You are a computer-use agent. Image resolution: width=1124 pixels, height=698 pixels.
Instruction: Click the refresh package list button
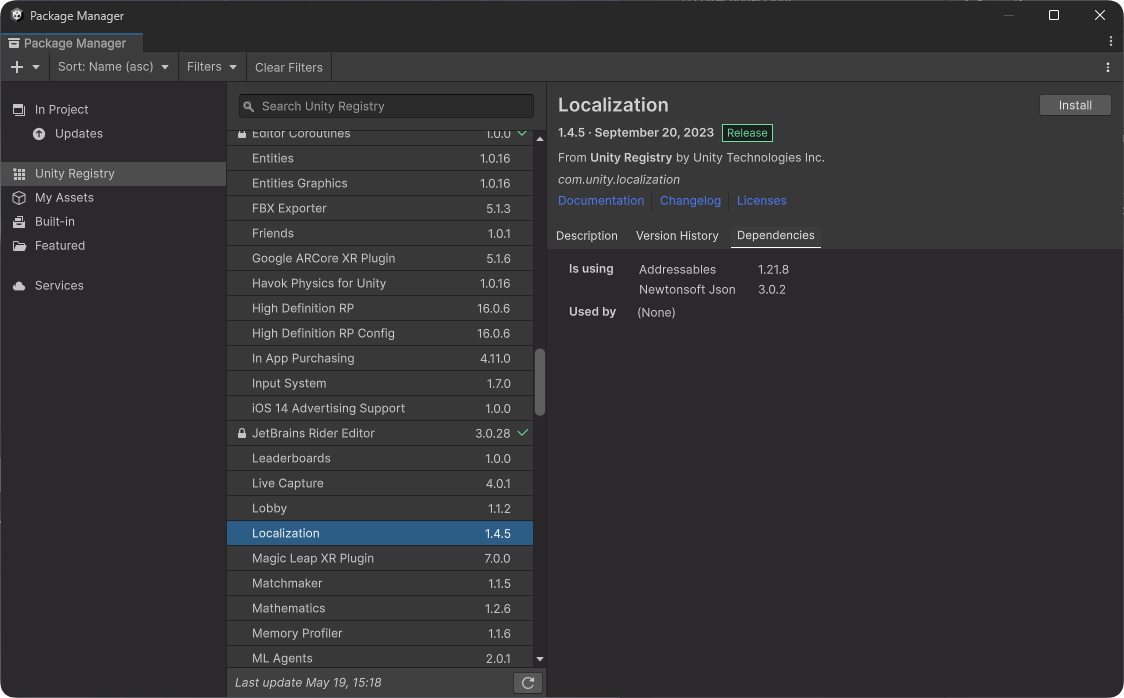pyautogui.click(x=528, y=683)
